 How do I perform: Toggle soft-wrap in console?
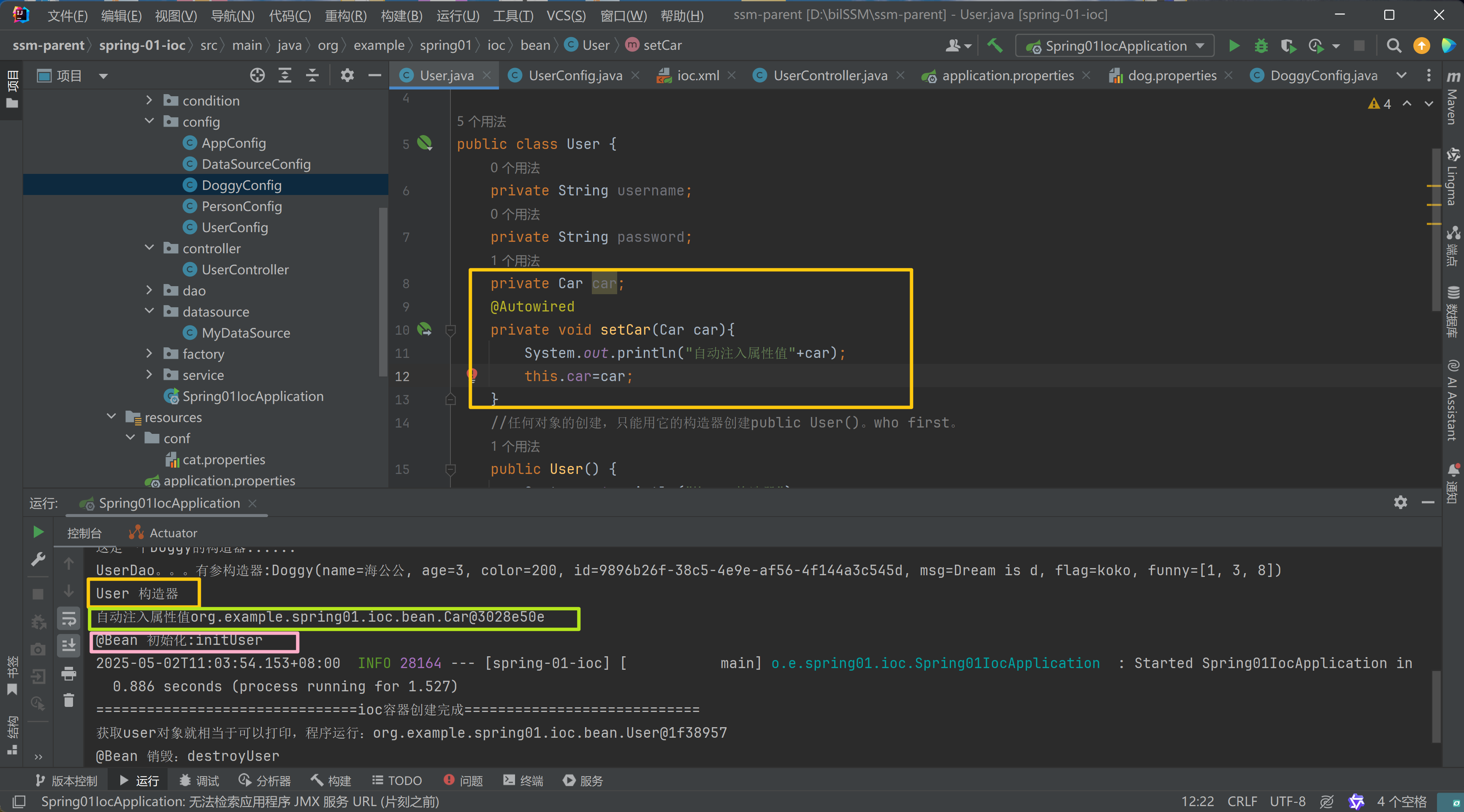click(x=69, y=618)
